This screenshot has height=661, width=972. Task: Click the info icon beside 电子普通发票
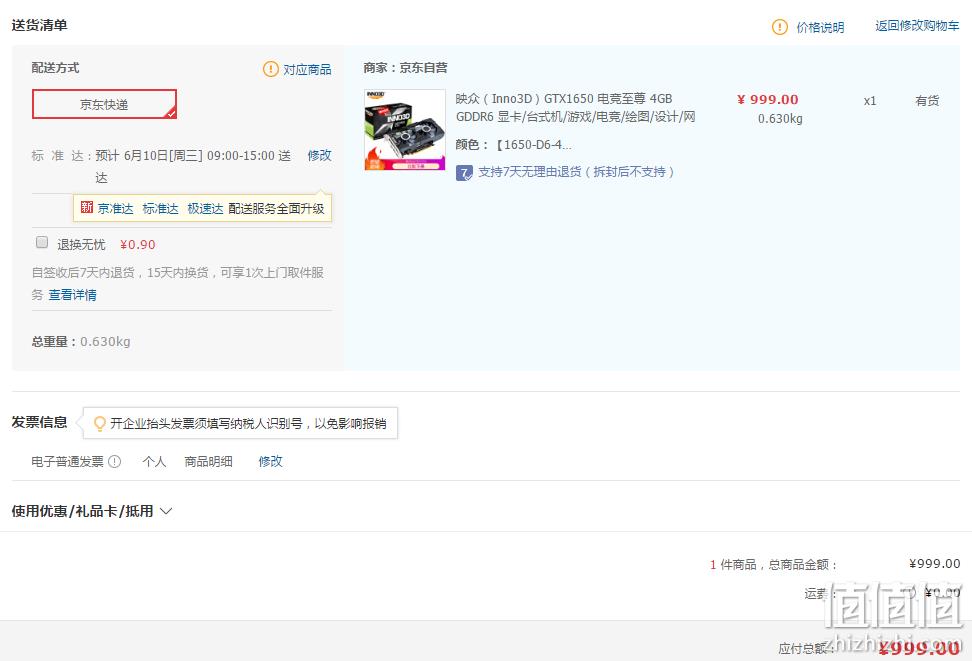[x=115, y=461]
